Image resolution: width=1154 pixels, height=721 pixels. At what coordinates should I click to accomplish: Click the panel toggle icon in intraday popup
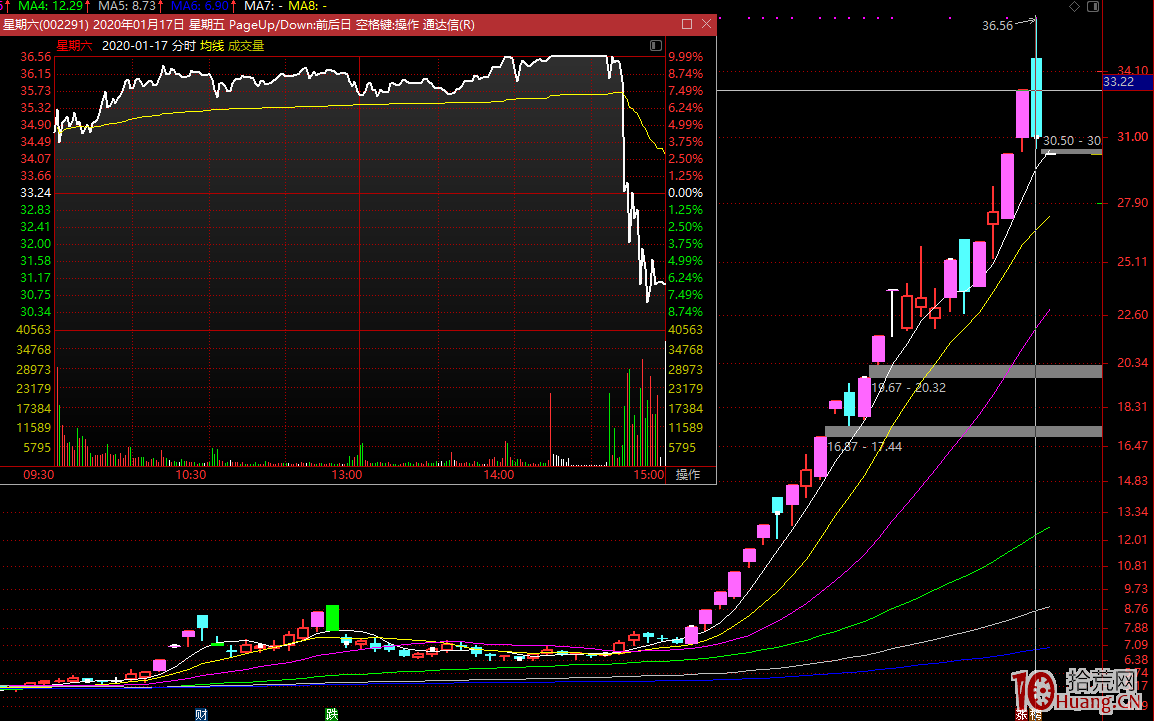click(x=656, y=45)
